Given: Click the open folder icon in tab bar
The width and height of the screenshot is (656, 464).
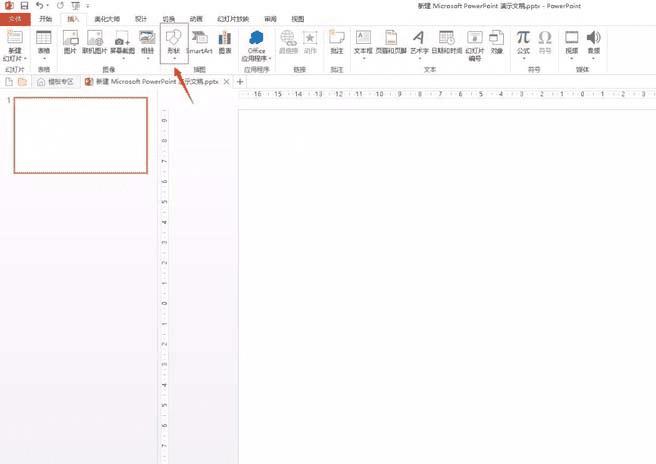Looking at the screenshot, I should click(x=22, y=82).
